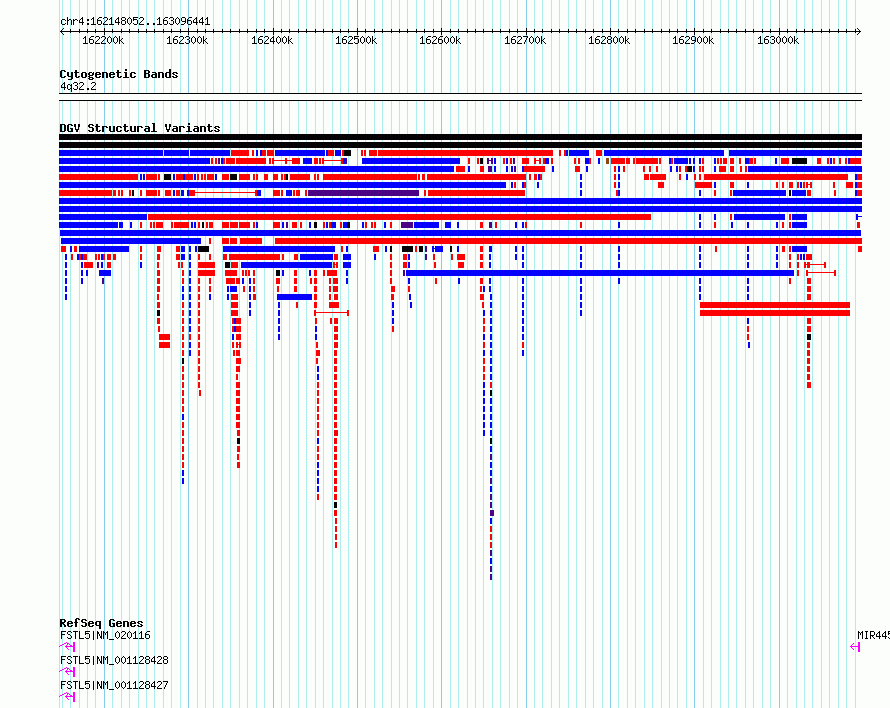The height and width of the screenshot is (708, 890).
Task: Click the red variant with whiskers under 162450k-162490k
Action: [331, 313]
